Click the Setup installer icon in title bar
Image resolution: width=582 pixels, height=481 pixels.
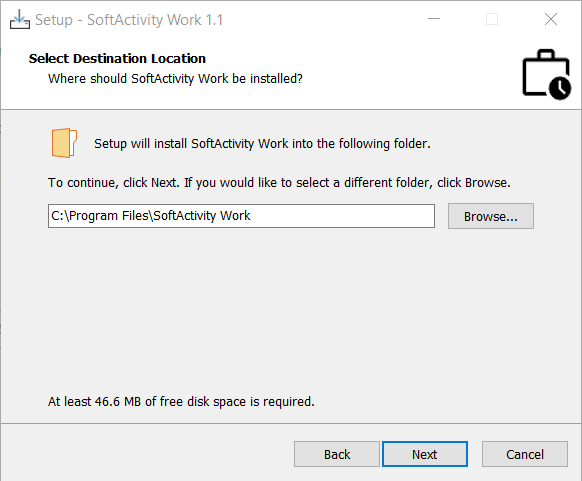pyautogui.click(x=20, y=19)
